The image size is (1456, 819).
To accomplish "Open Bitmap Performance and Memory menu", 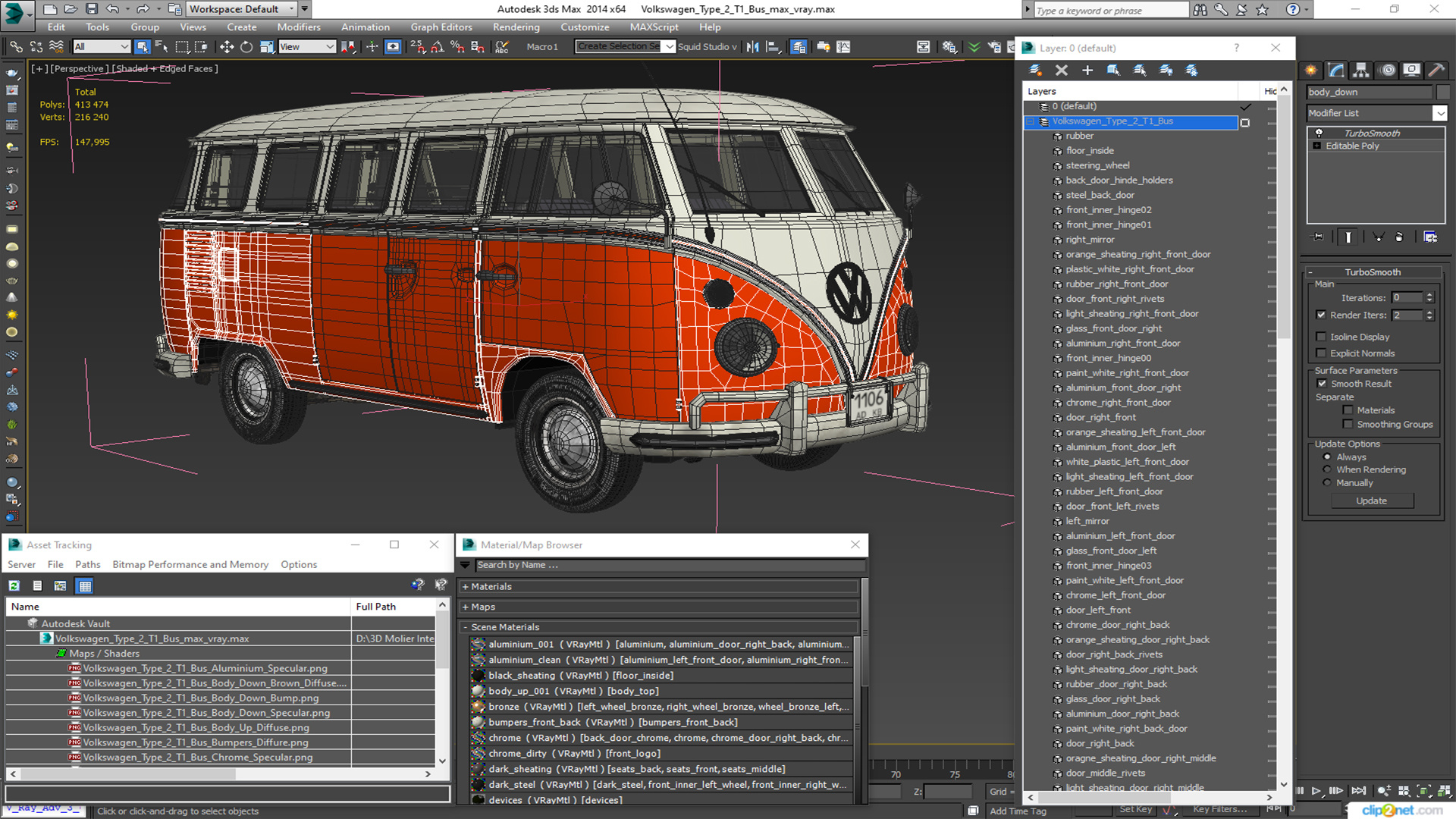I will 190,564.
